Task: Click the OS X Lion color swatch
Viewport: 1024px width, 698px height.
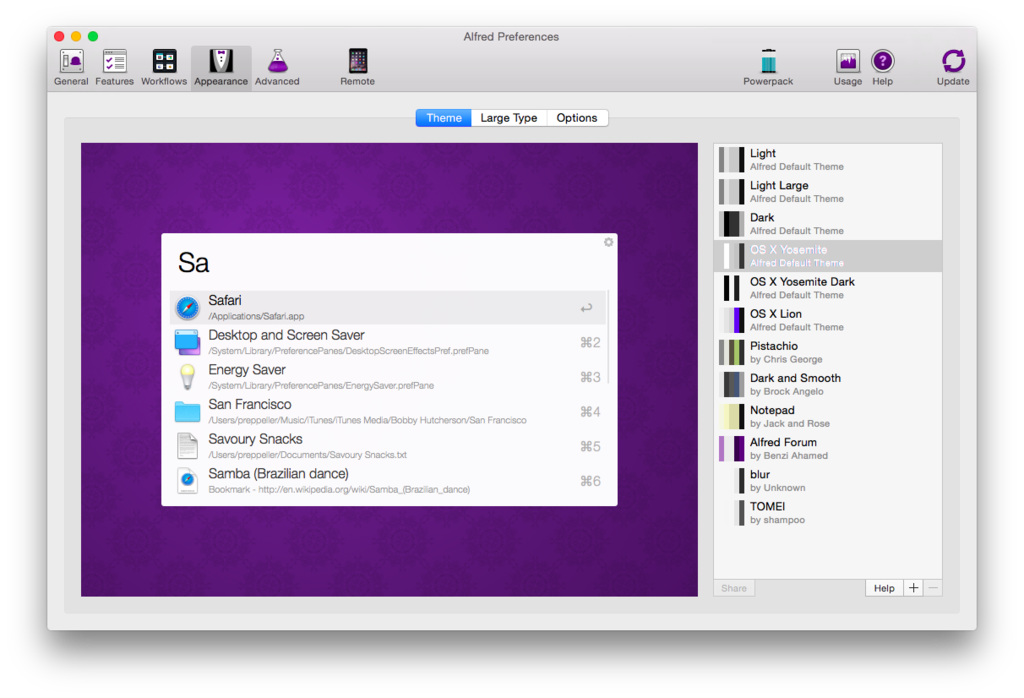Action: coord(731,320)
